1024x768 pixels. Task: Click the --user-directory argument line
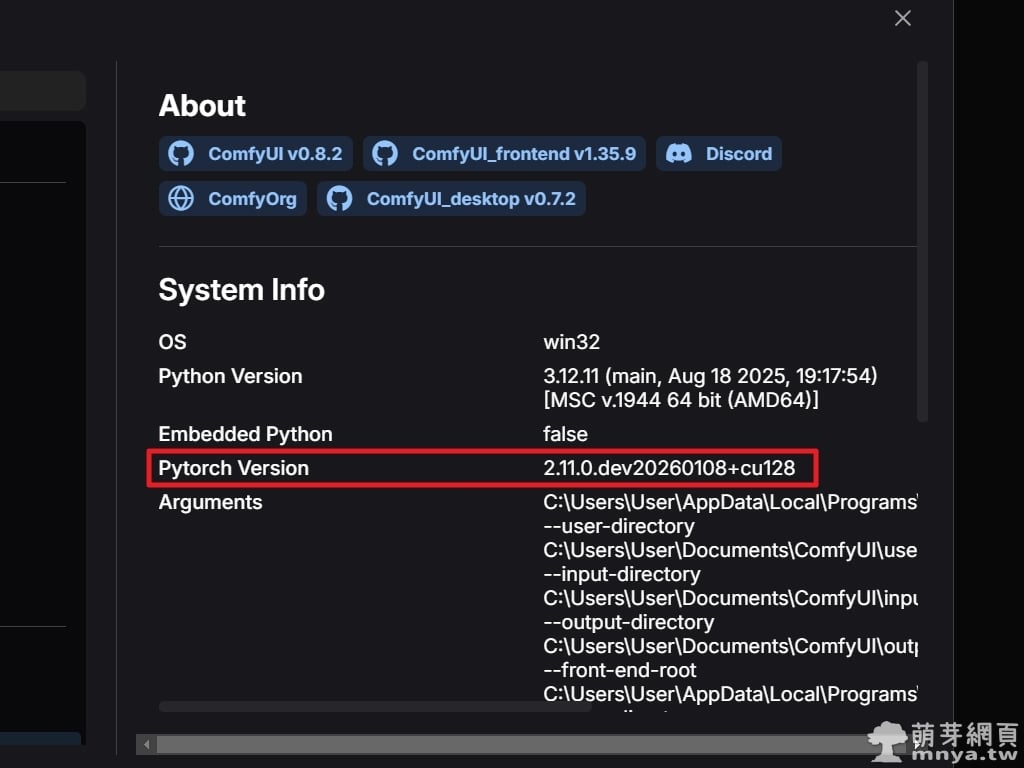point(618,526)
